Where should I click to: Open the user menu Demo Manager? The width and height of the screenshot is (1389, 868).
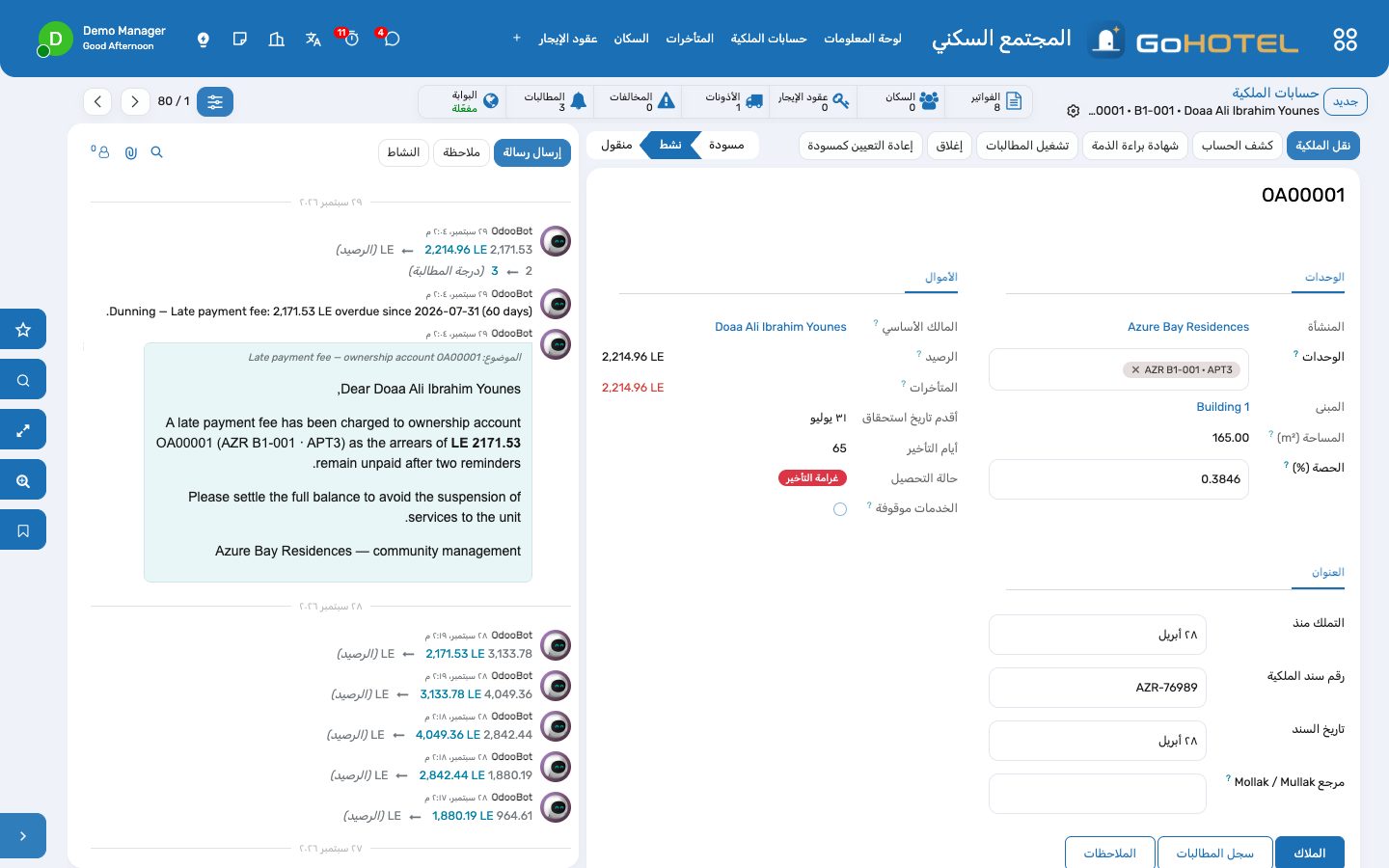[102, 39]
